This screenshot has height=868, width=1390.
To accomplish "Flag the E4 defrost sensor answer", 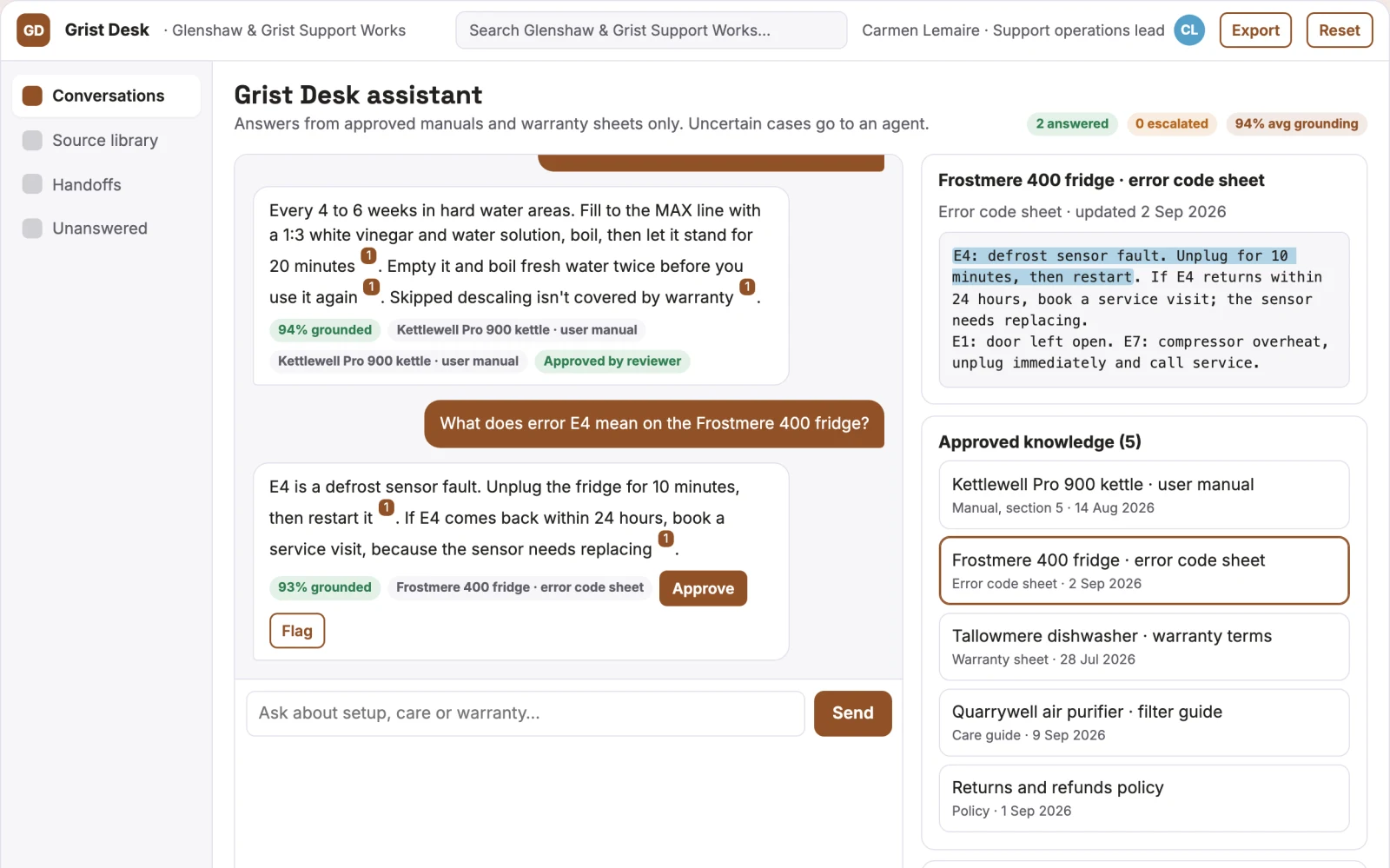I will 297,631.
